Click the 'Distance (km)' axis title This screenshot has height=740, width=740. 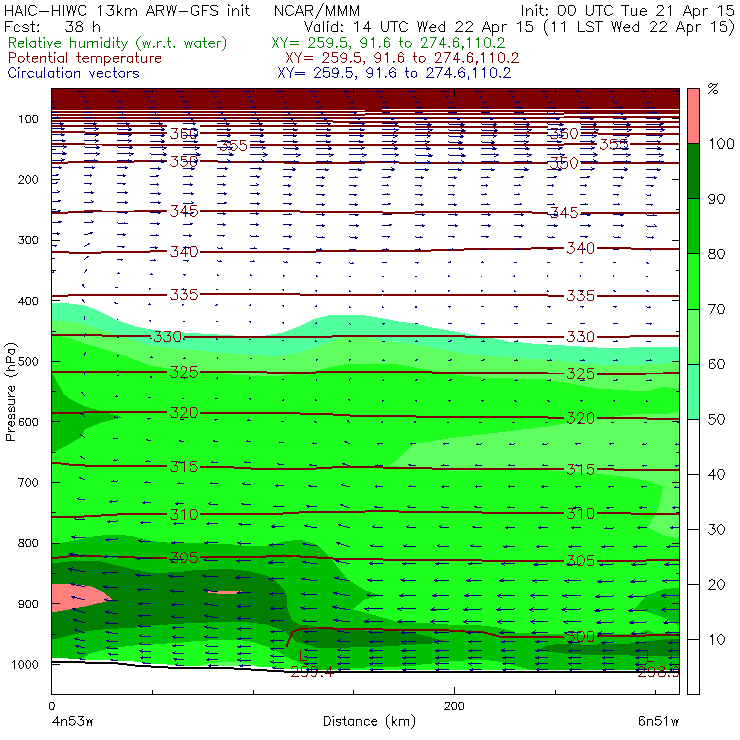tap(369, 721)
